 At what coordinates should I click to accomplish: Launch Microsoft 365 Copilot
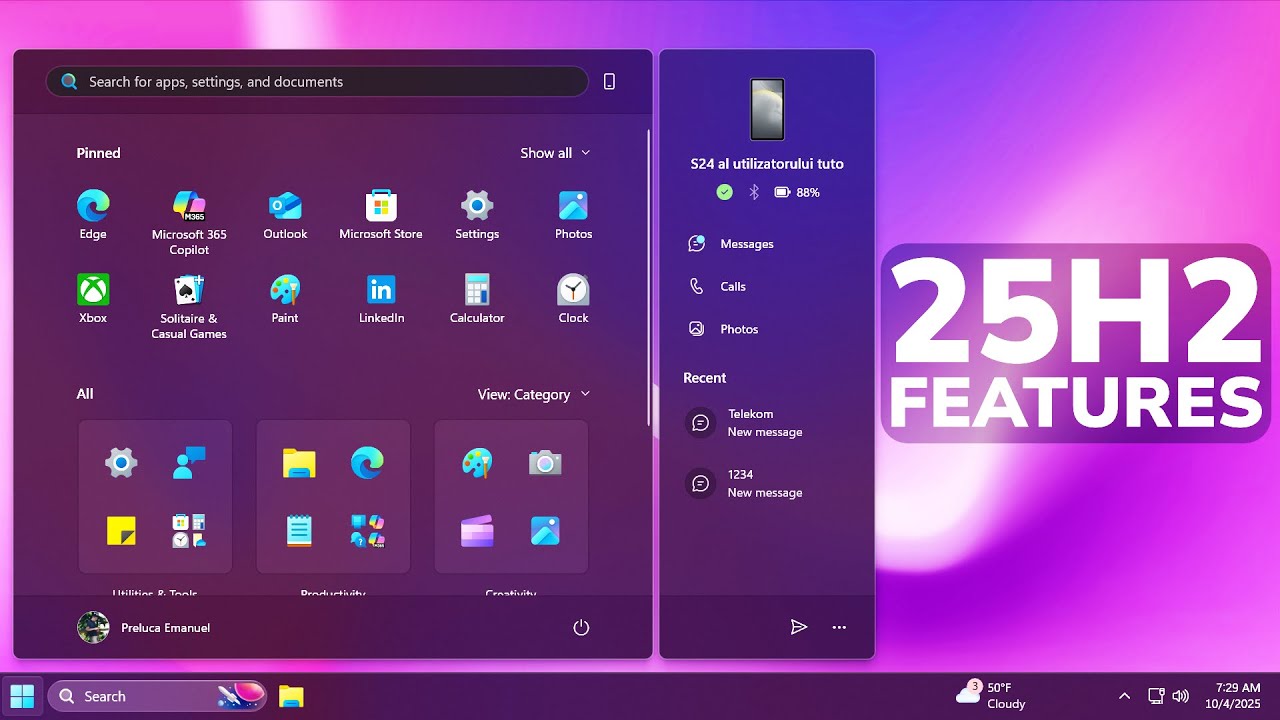(189, 222)
